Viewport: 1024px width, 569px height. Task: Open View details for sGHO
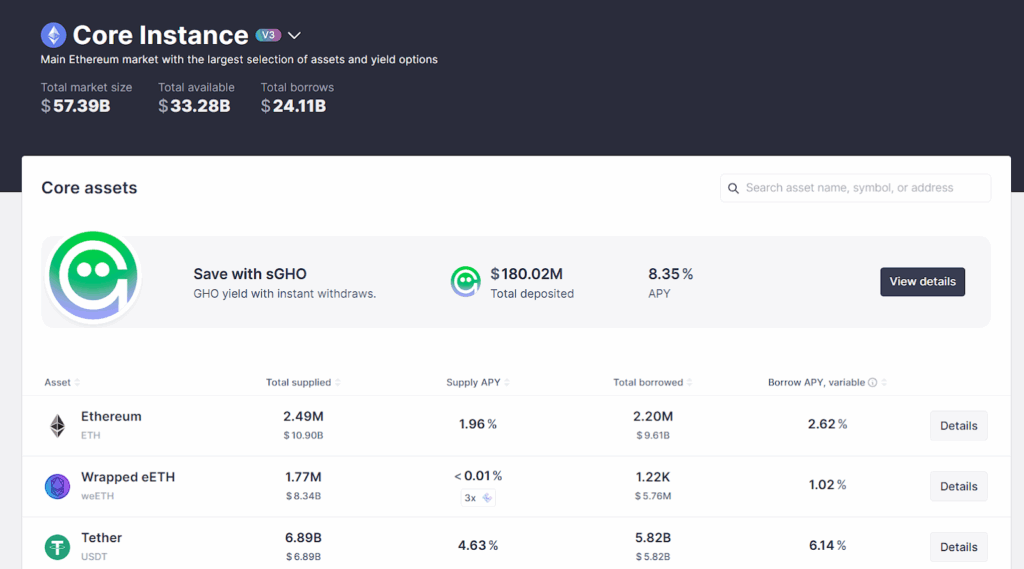[x=922, y=282]
